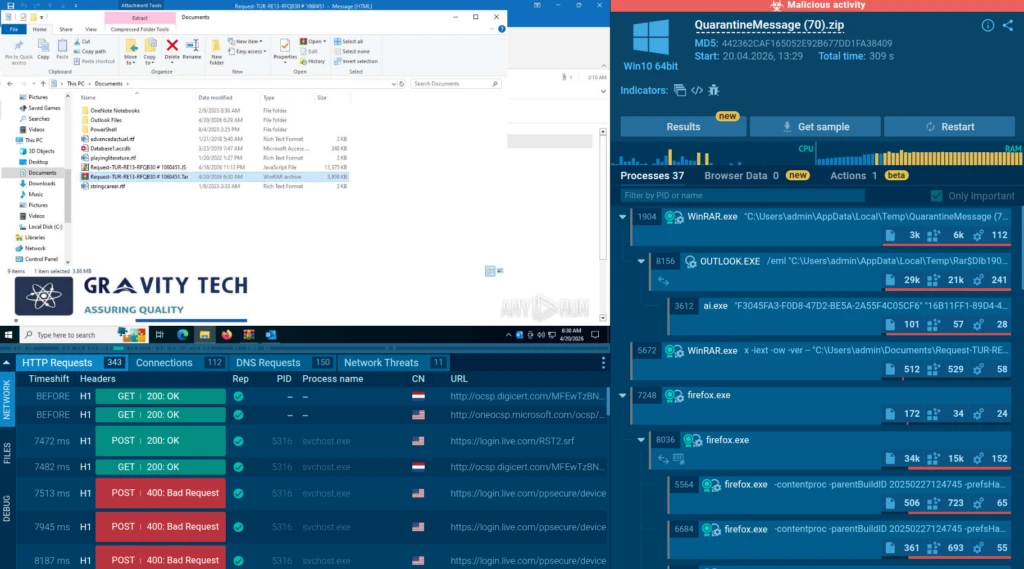Select Request-TUR-RE13-RFQB30 # 1060451.JS file
1024x569 pixels.
coord(214,167)
